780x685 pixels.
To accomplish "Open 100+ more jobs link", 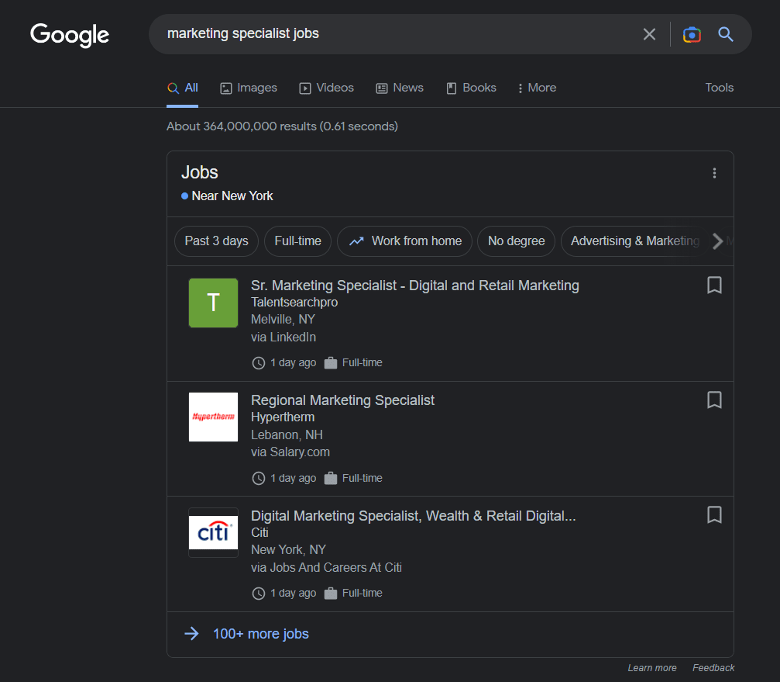I will [x=261, y=634].
